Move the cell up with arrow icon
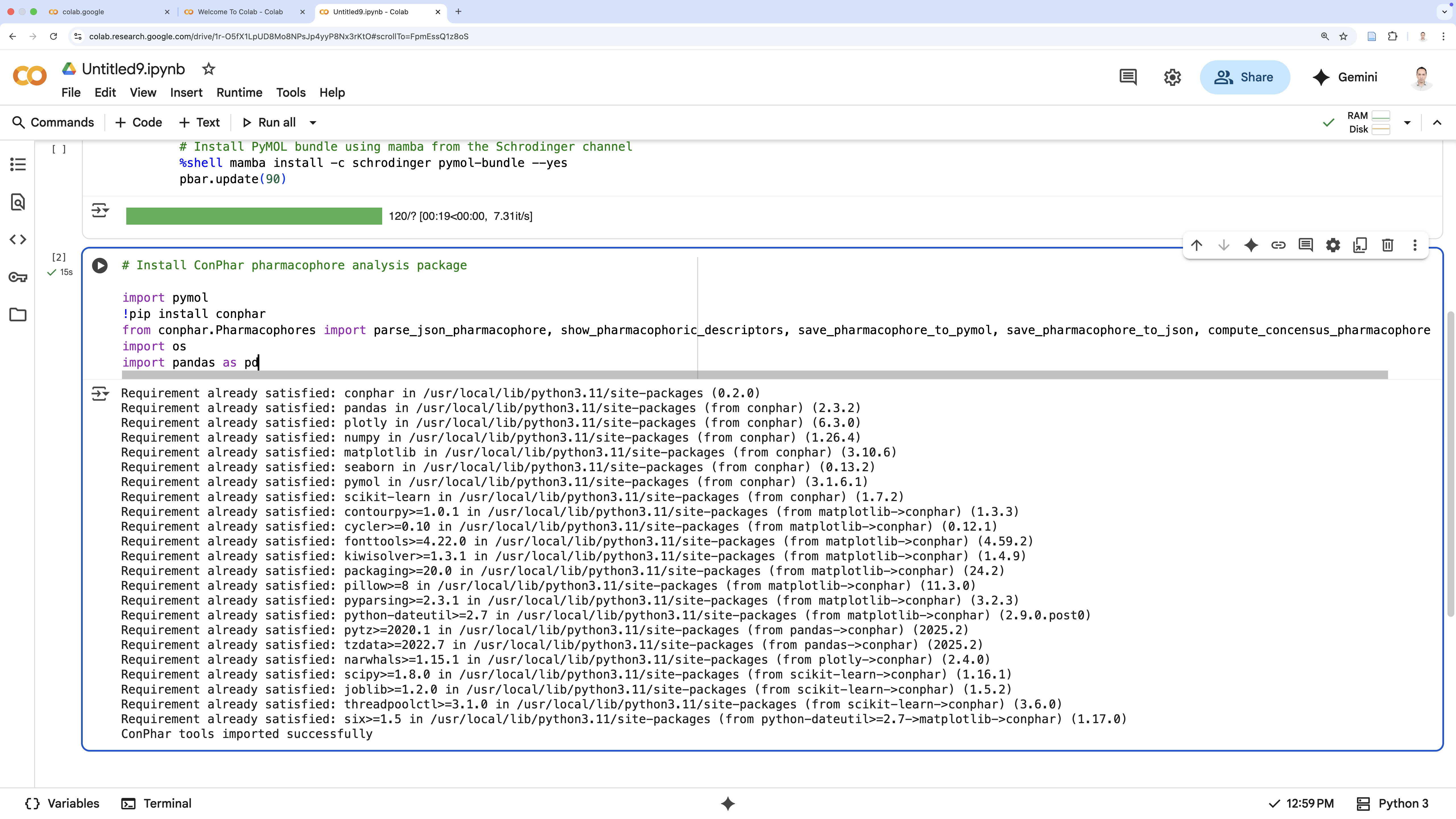 pos(1197,245)
